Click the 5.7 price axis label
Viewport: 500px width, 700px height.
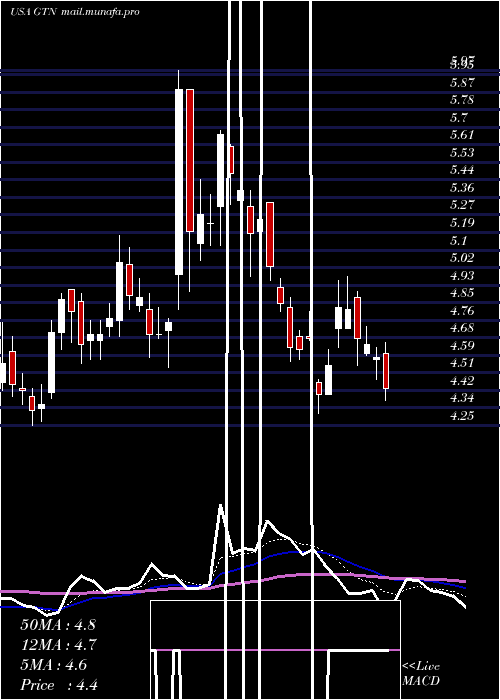[x=459, y=118]
